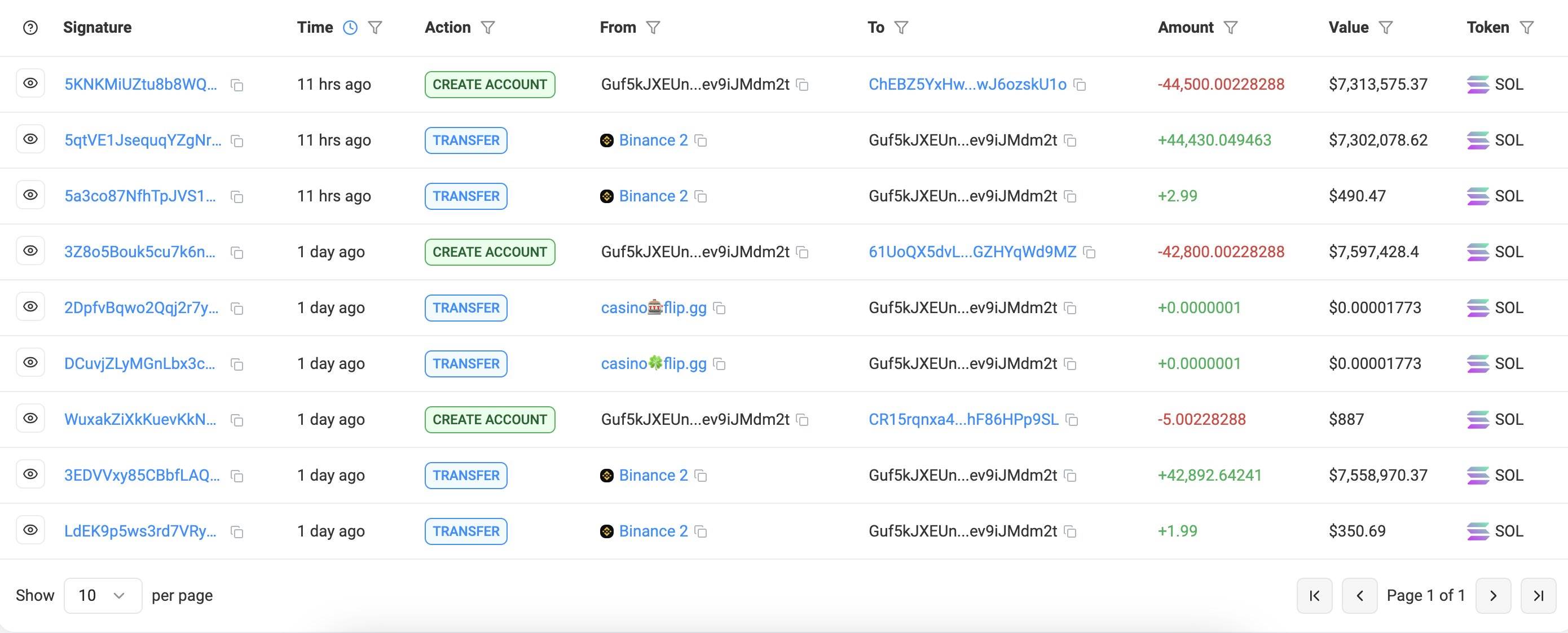This screenshot has width=1568, height=633.
Task: Open the From column filter
Action: point(653,28)
